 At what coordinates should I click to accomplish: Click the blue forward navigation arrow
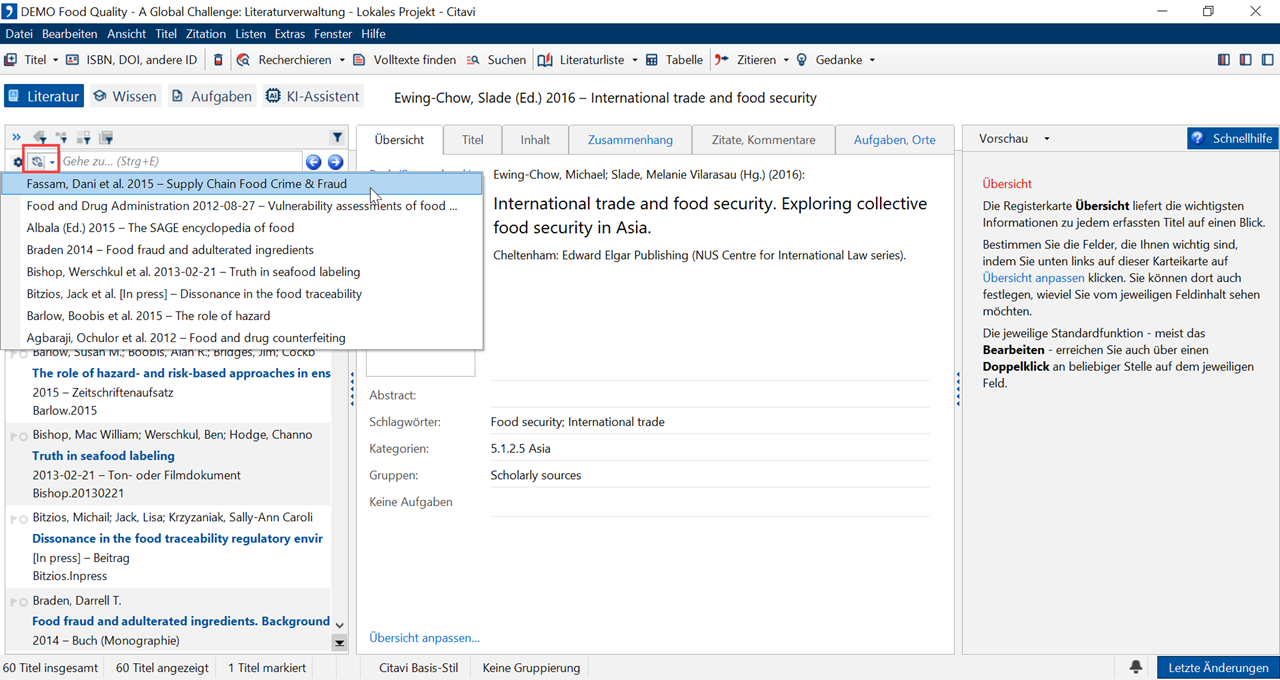(335, 162)
